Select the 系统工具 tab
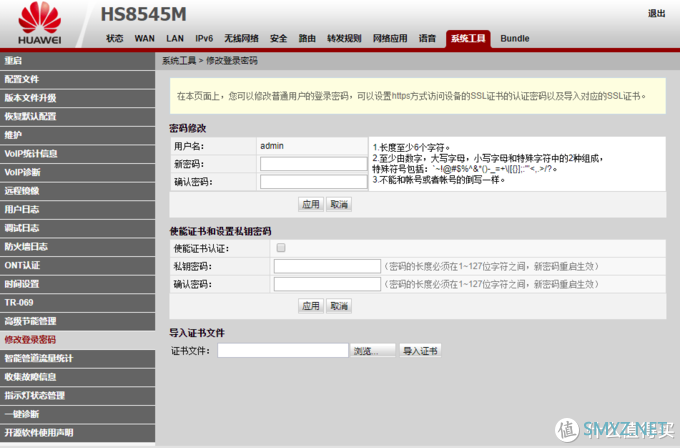 (468, 39)
